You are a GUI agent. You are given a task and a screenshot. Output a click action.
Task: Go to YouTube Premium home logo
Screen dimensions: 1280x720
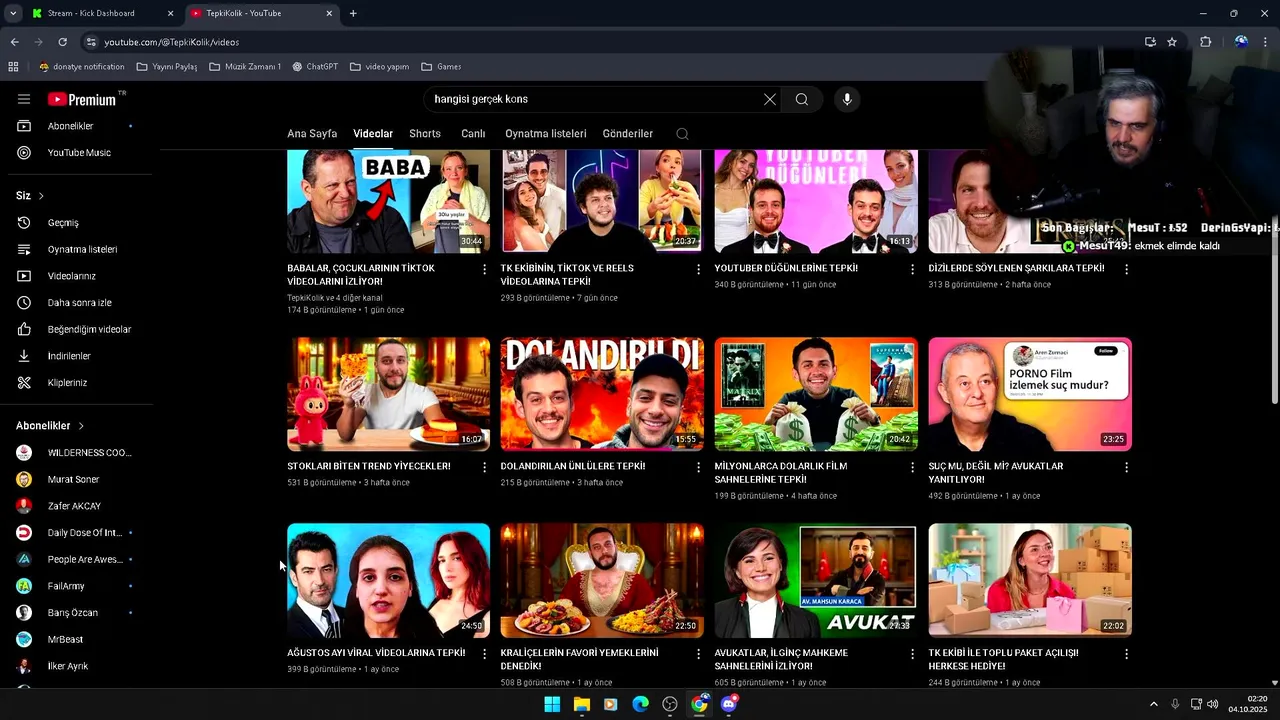[x=84, y=99]
